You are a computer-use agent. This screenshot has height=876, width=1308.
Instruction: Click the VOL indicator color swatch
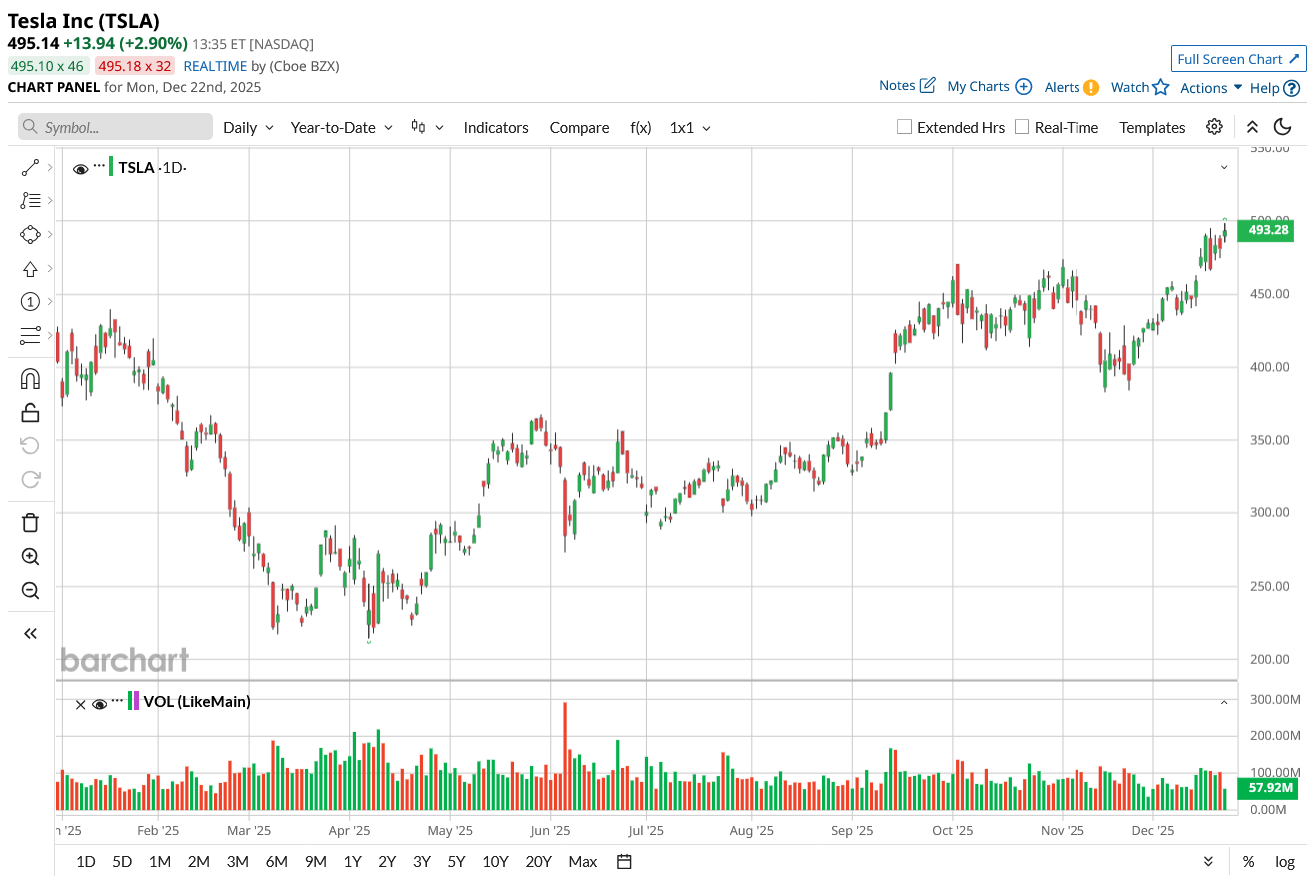pyautogui.click(x=133, y=701)
